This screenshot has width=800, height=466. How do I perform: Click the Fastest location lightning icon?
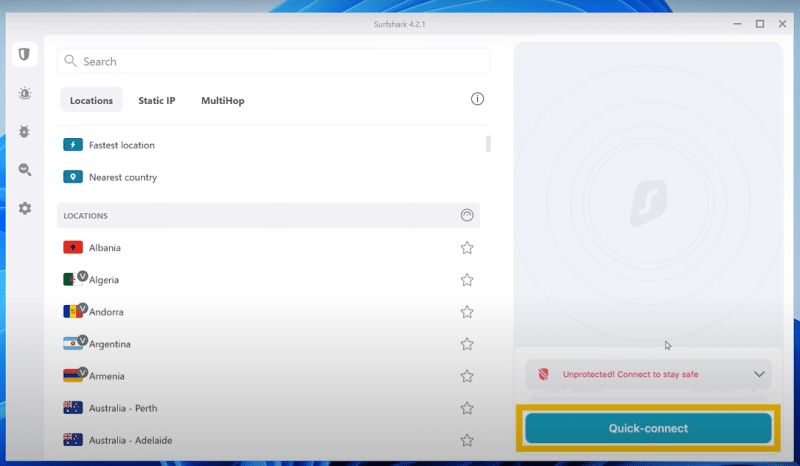pyautogui.click(x=73, y=145)
